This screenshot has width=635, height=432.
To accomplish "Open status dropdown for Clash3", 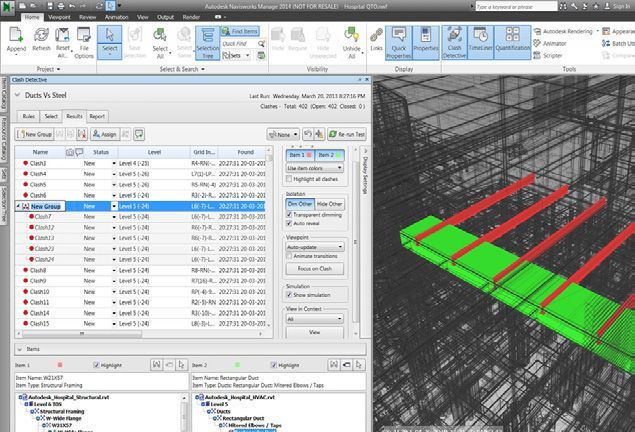I will pyautogui.click(x=114, y=163).
